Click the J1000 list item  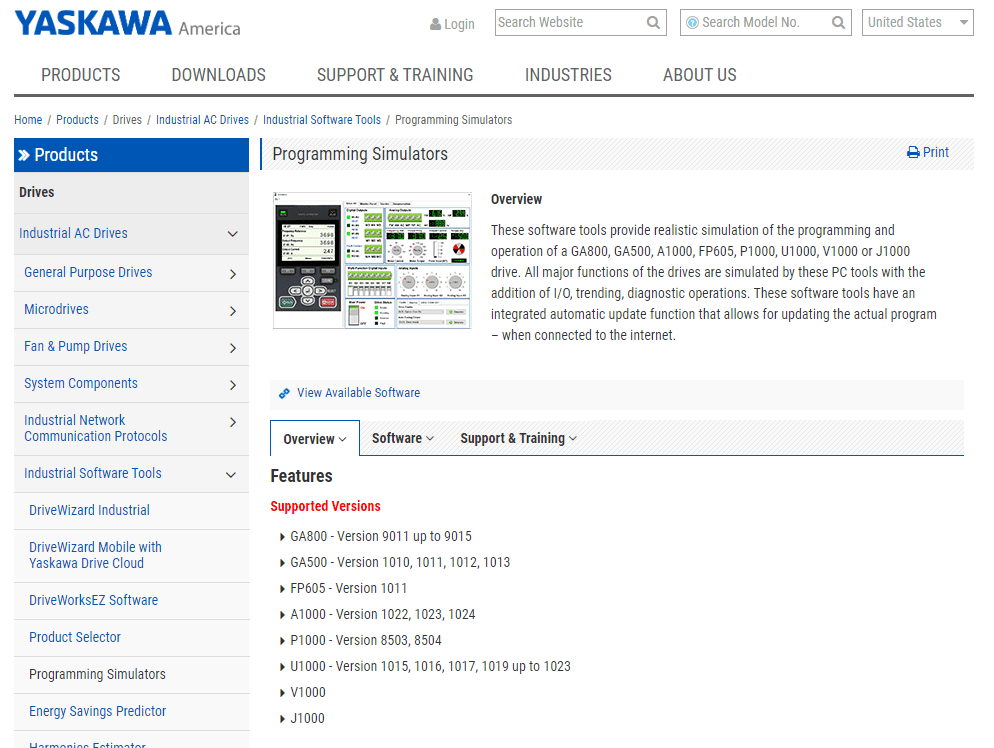coord(307,718)
